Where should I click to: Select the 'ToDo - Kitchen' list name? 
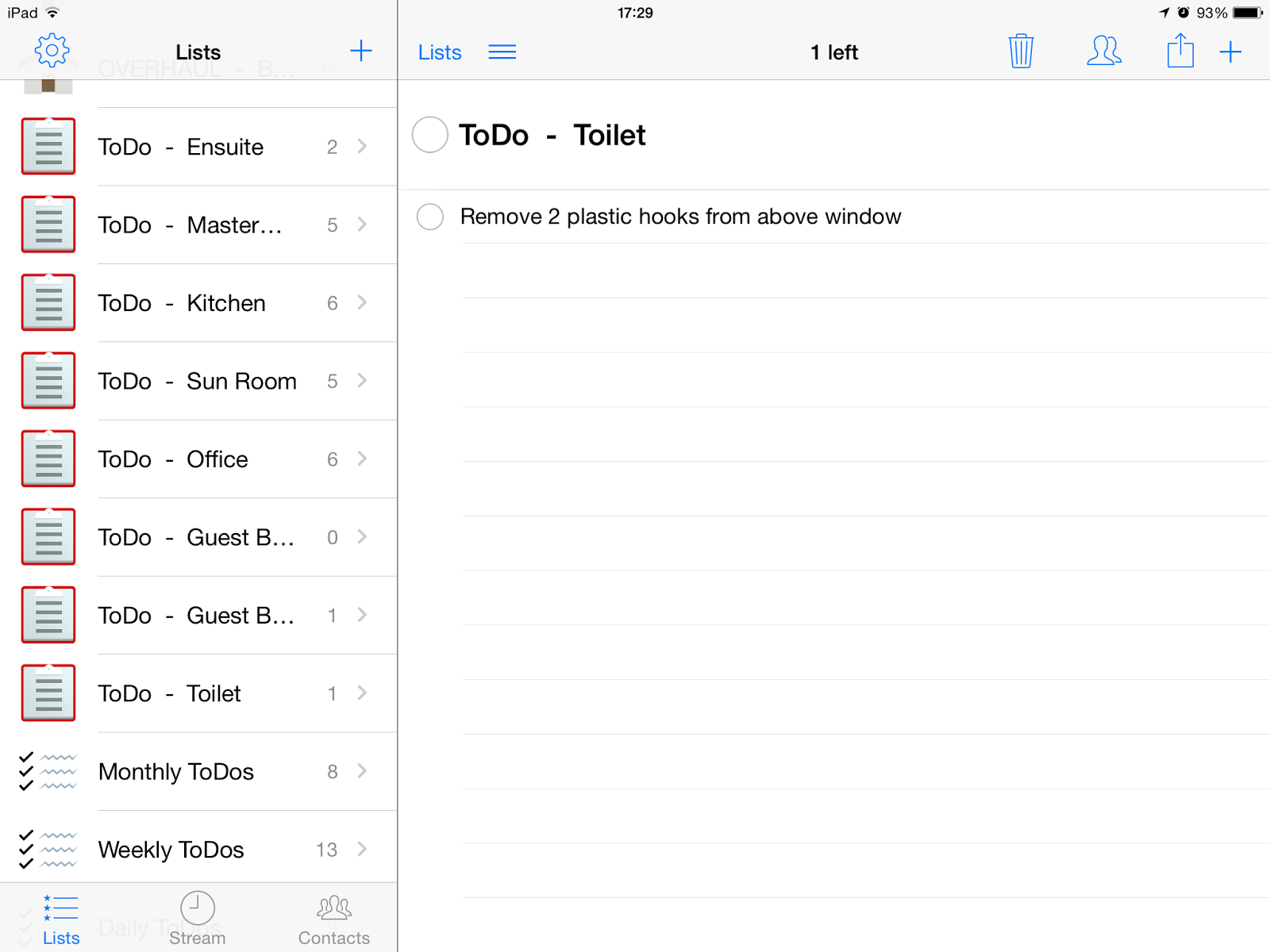pos(182,303)
